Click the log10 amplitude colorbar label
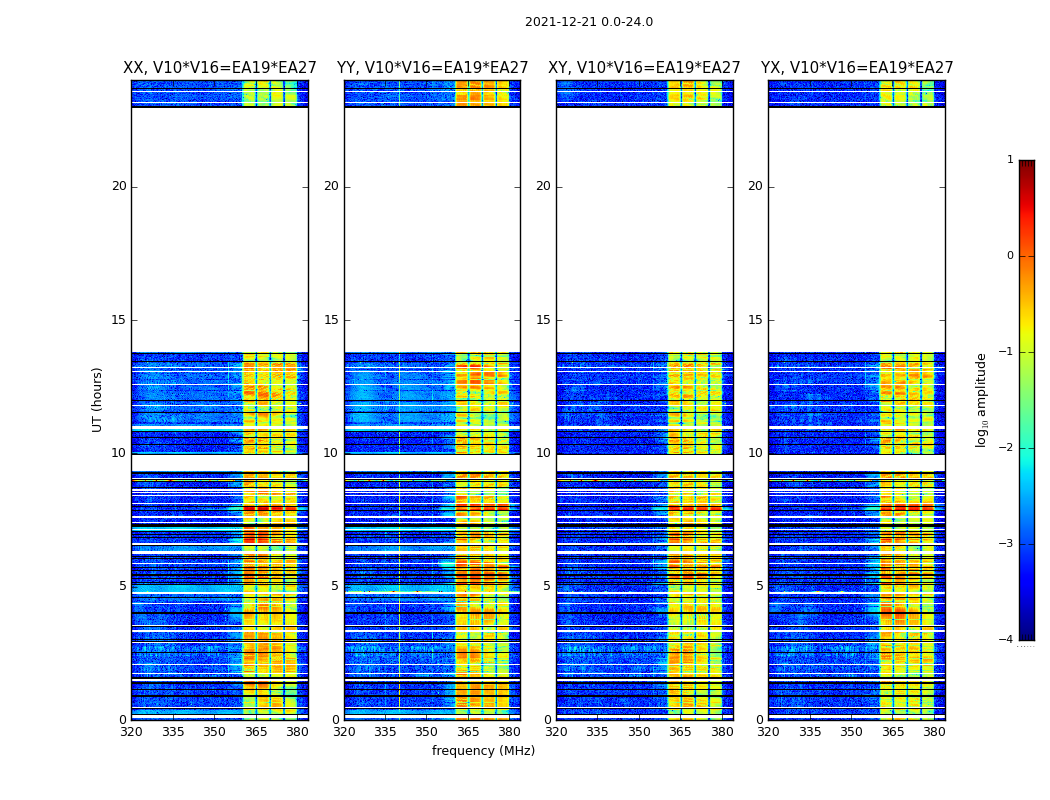Viewport: 1050px width, 800px height. tap(981, 400)
